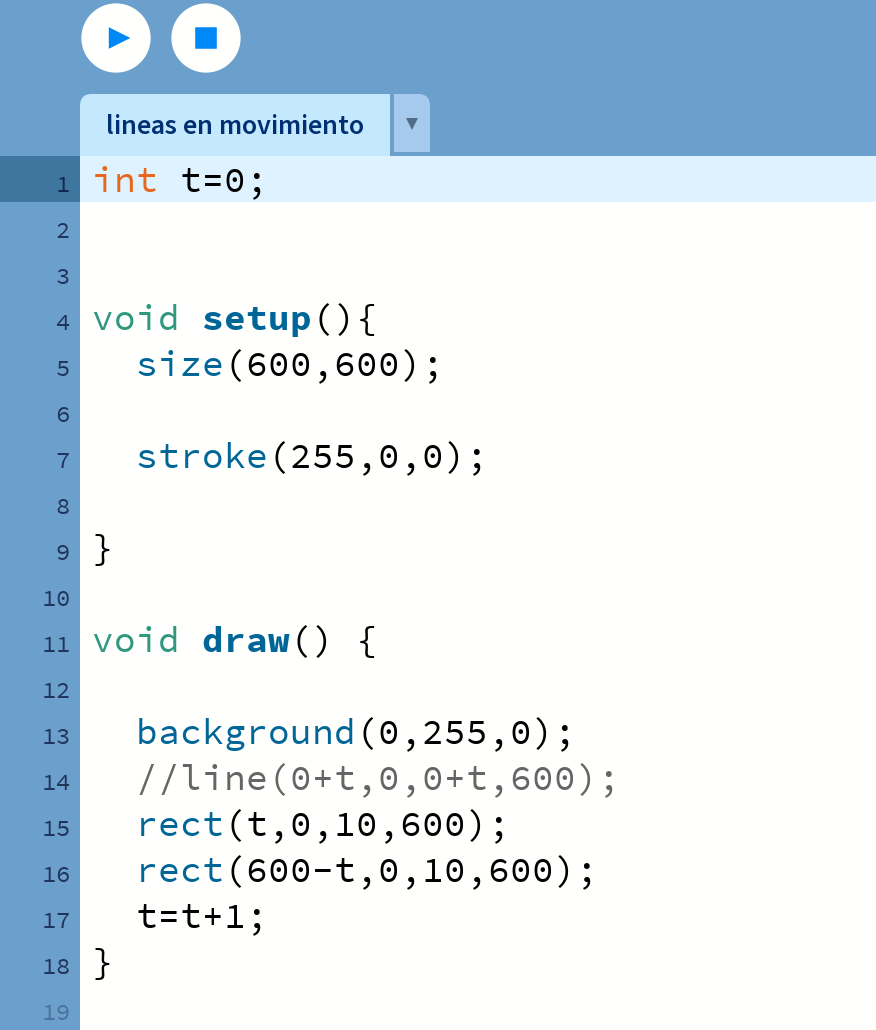The image size is (876, 1030).
Task: Click on 'rect(600-t,0,10,600);' line
Action: 366,871
